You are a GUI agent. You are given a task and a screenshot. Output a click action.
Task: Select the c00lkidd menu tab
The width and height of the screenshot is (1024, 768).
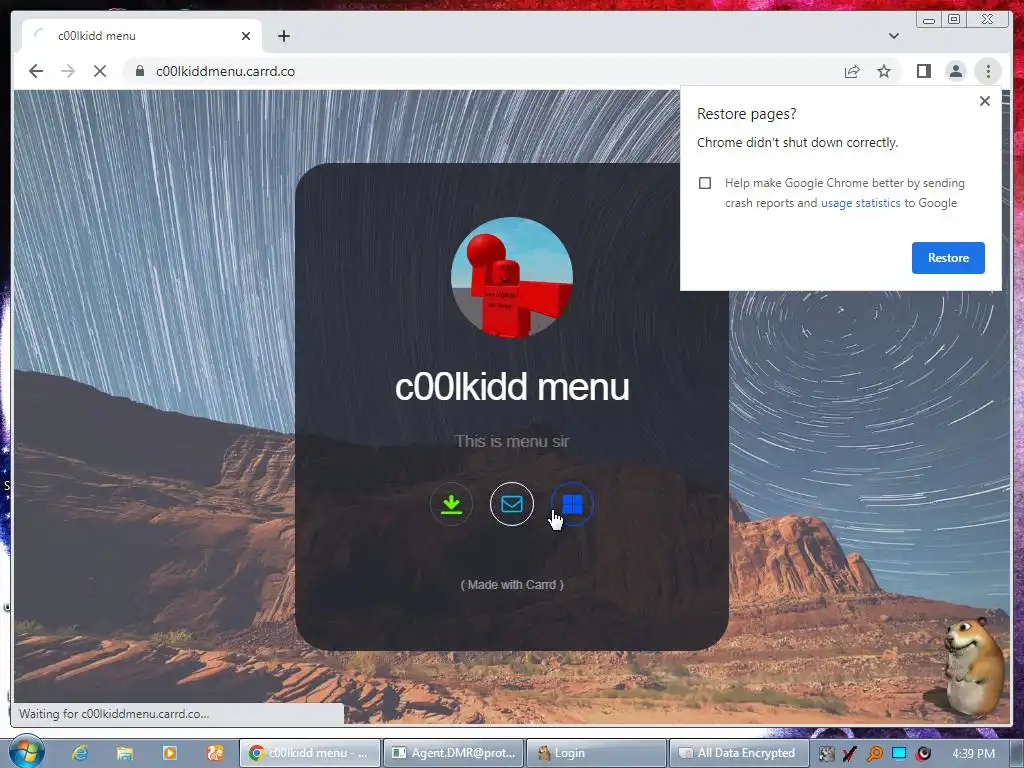142,36
